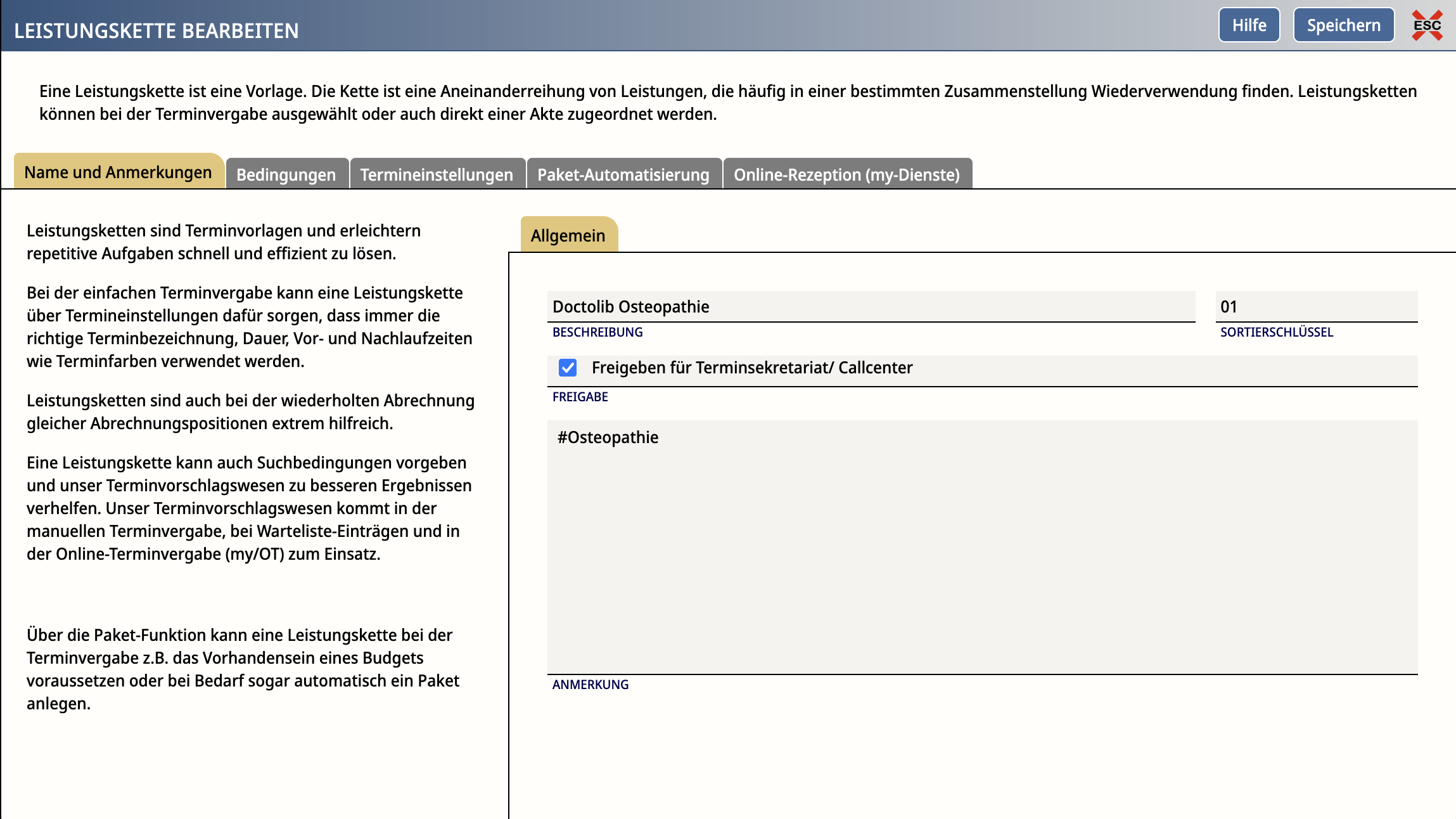Image resolution: width=1456 pixels, height=819 pixels.
Task: Click the SORTIERSCHLÜSSEL field label
Action: pos(1277,332)
